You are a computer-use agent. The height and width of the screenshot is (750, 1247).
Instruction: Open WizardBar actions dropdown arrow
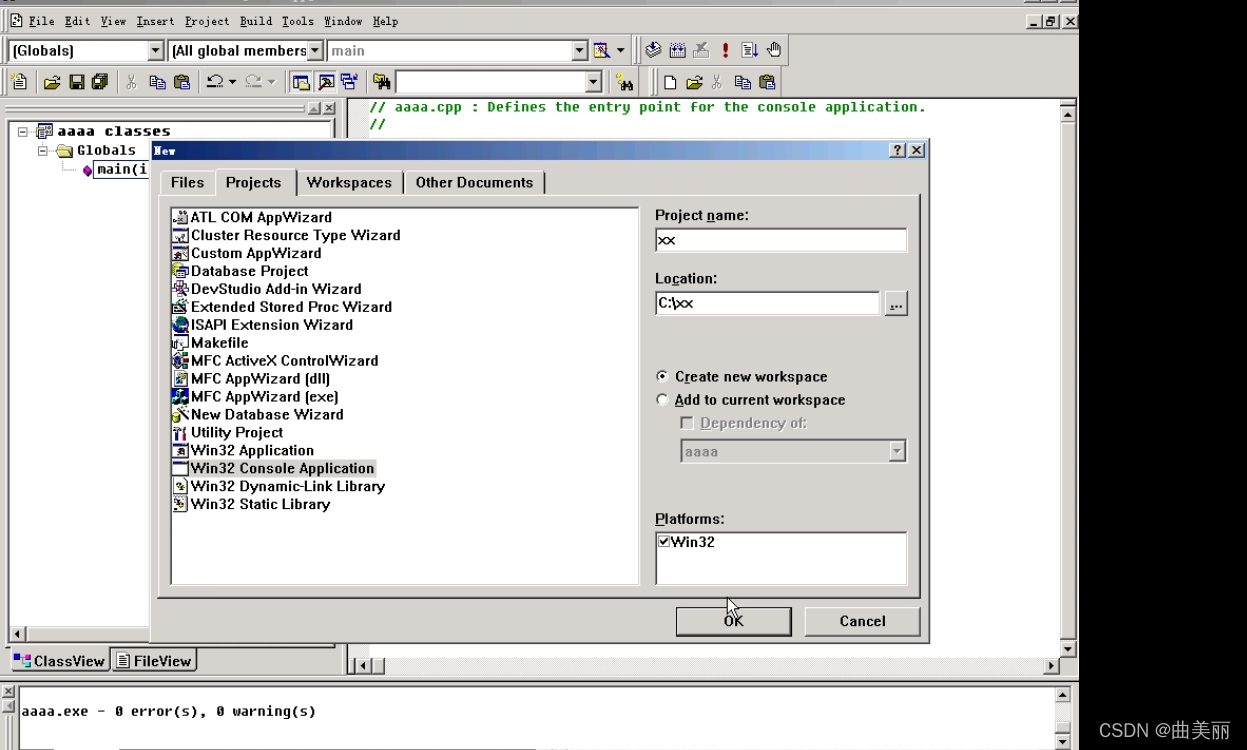coord(620,50)
